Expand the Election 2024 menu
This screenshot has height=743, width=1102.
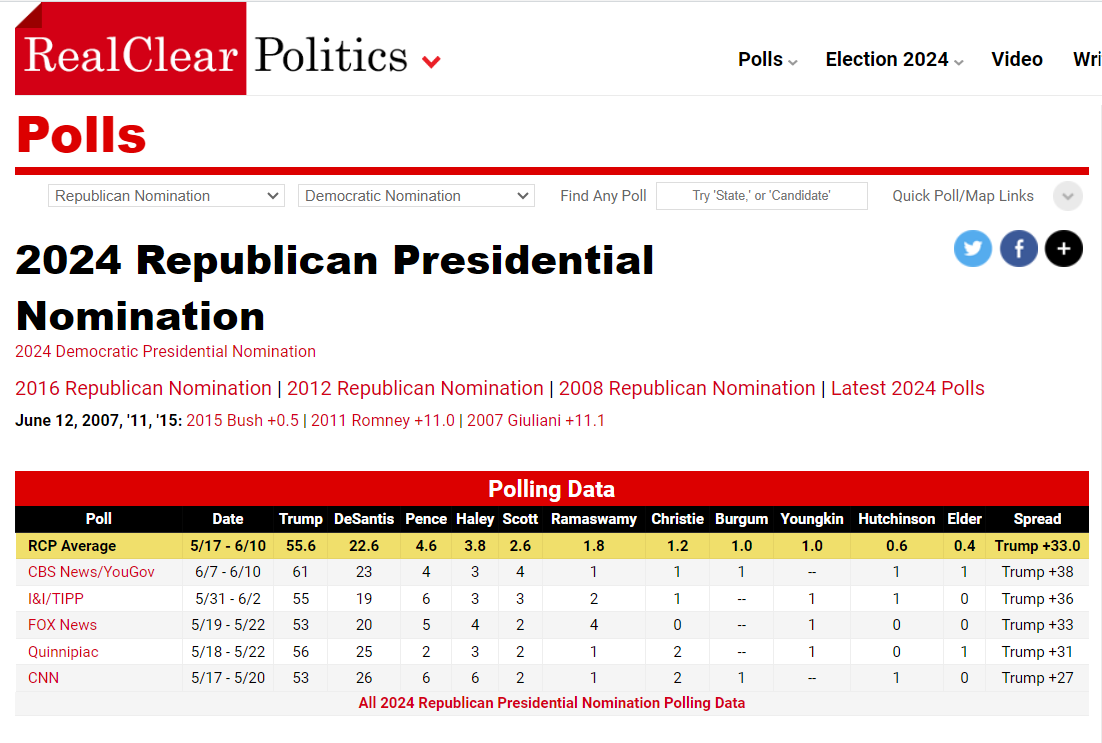tap(894, 60)
